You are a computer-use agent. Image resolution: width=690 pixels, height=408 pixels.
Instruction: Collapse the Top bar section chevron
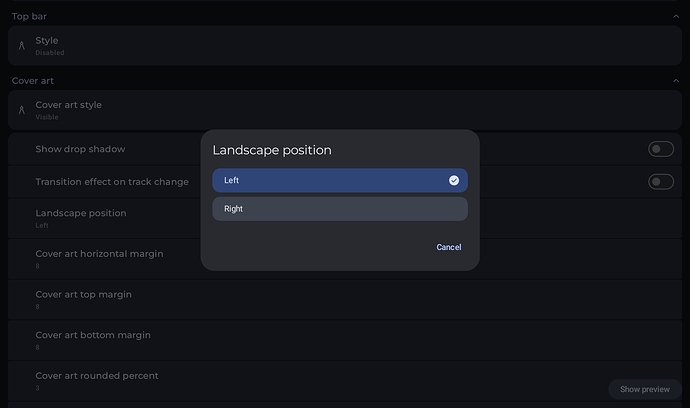click(x=676, y=16)
